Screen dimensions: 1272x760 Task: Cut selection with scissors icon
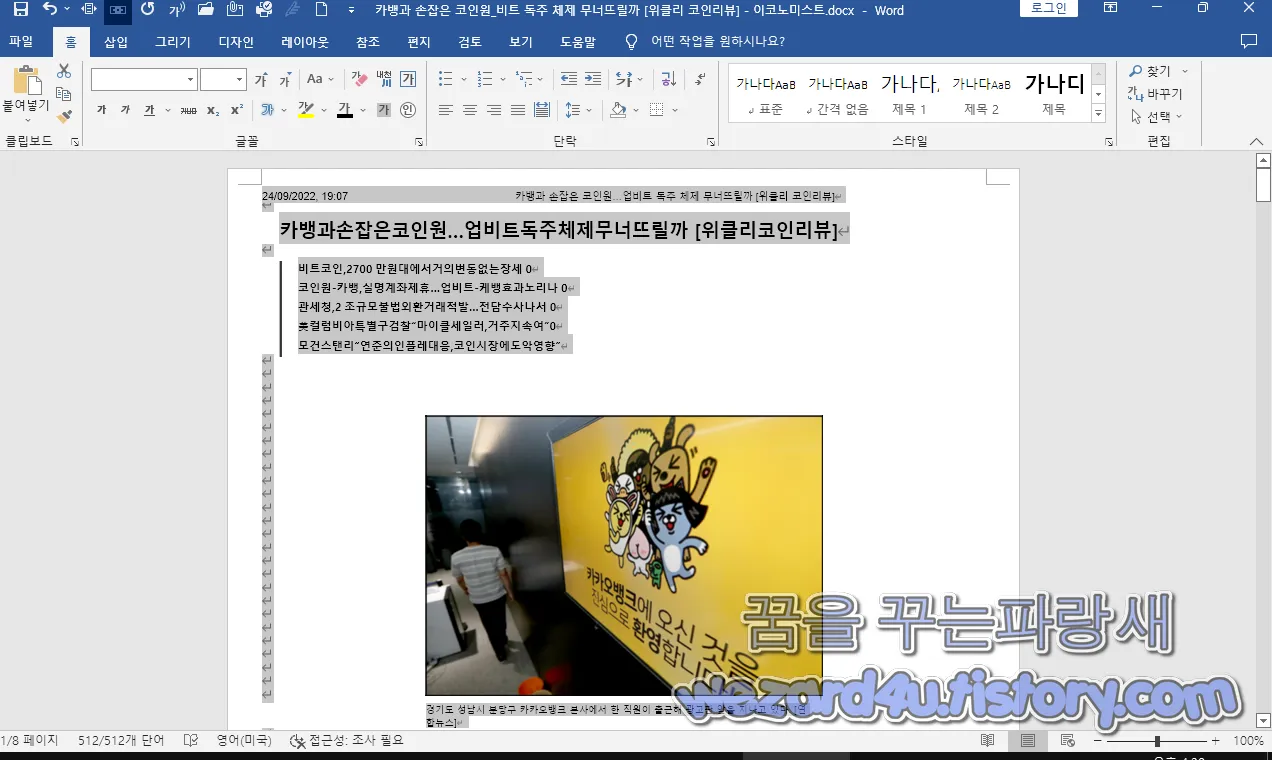64,71
